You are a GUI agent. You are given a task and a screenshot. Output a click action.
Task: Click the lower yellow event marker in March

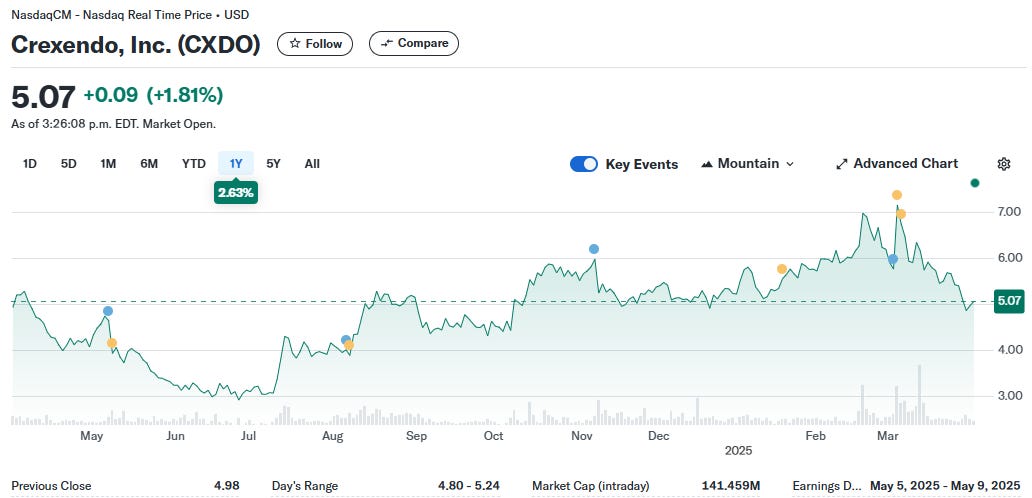pyautogui.click(x=901, y=214)
